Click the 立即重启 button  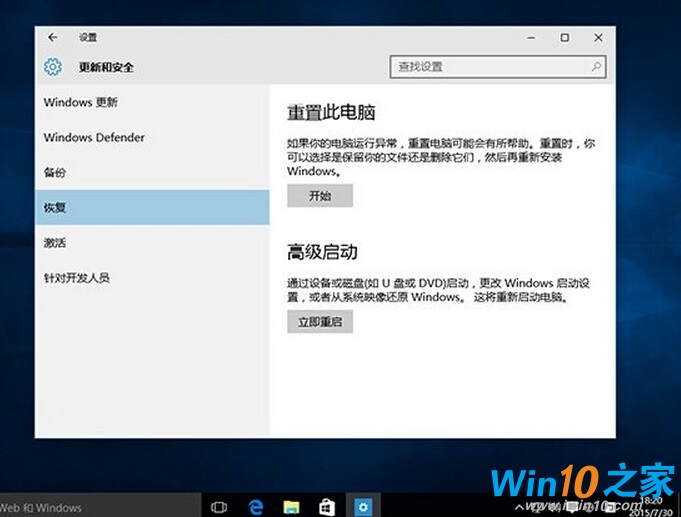click(x=320, y=321)
